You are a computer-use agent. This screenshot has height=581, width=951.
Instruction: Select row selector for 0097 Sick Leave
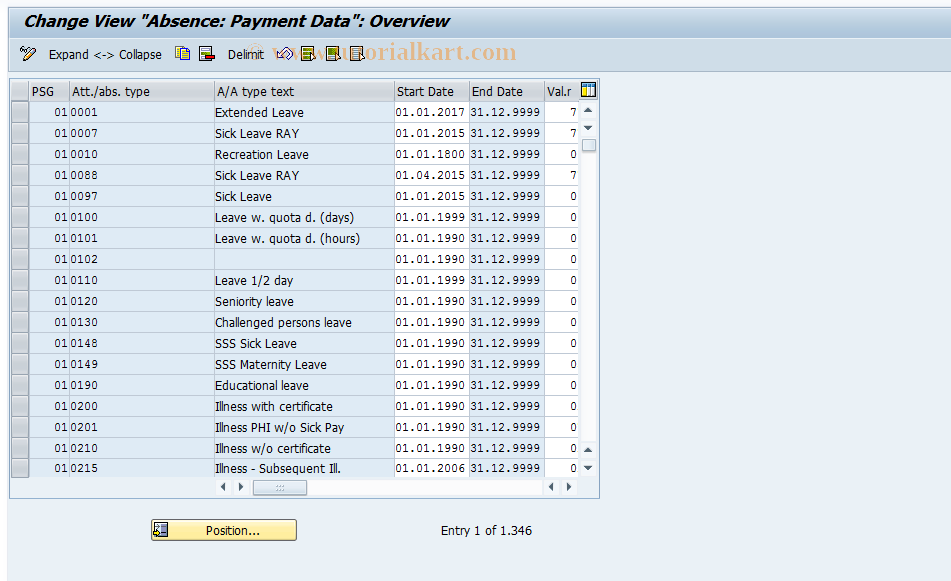click(x=20, y=196)
